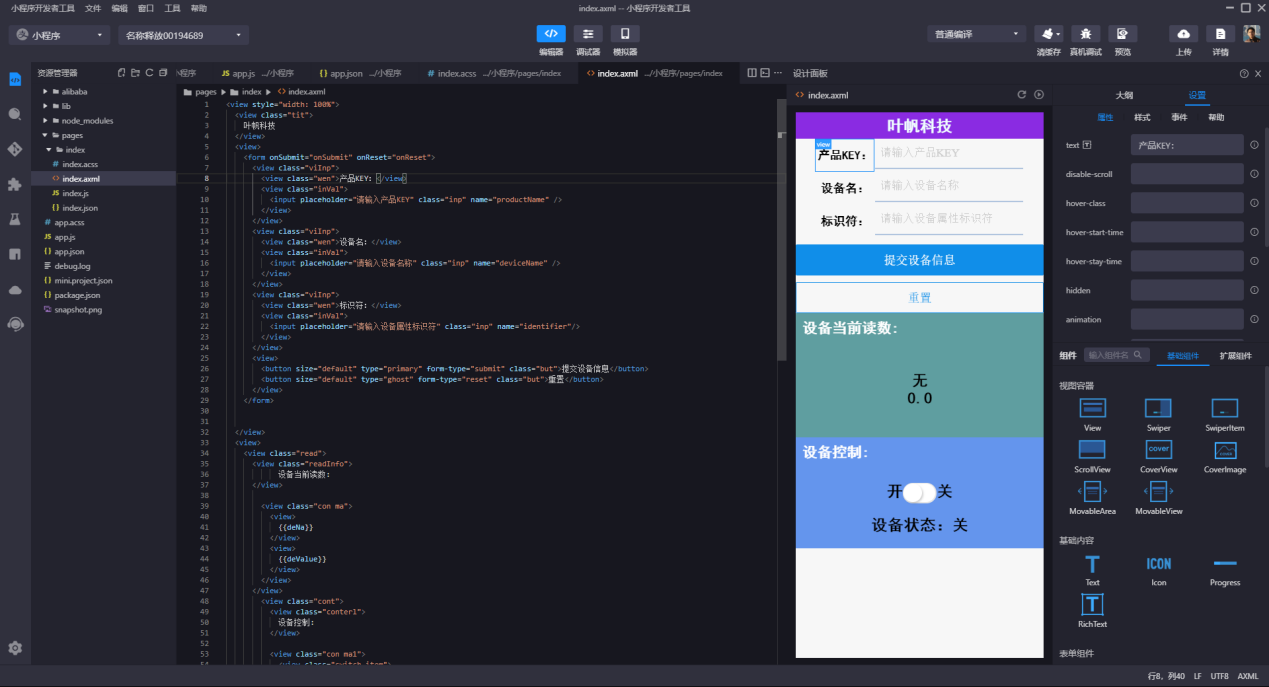Close the 设计面板 design panel
The image size is (1269, 687).
[x=1259, y=74]
